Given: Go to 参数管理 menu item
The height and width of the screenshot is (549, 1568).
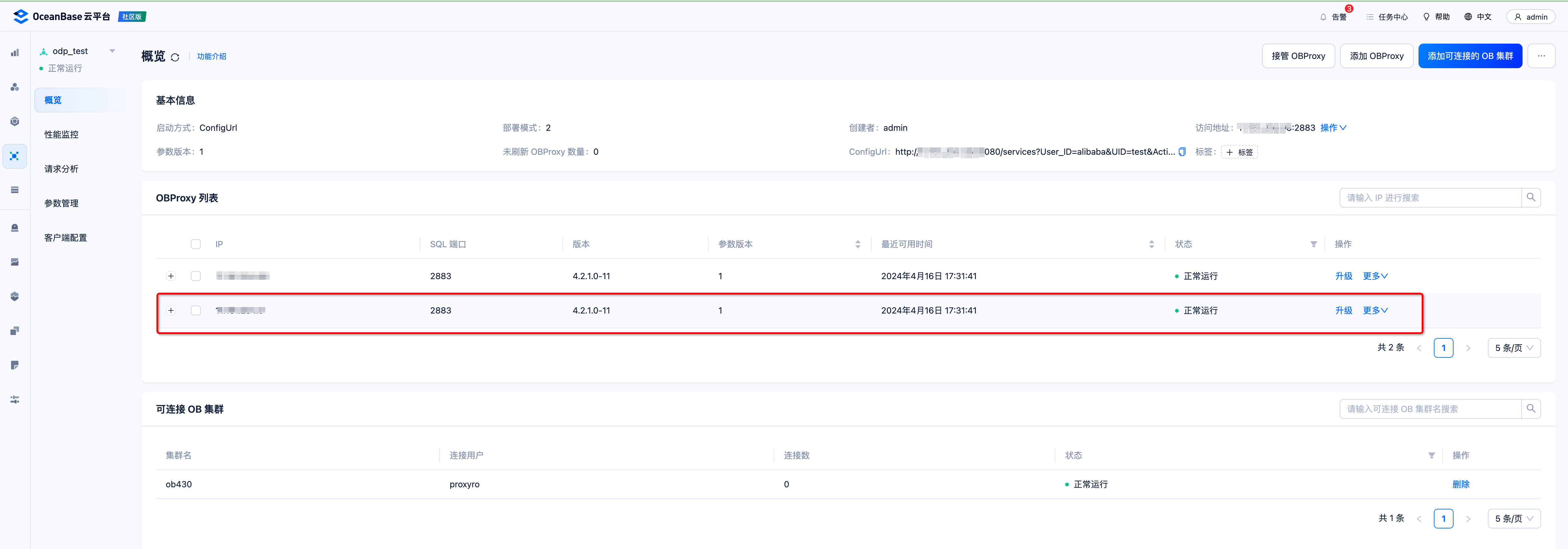Looking at the screenshot, I should tap(61, 203).
